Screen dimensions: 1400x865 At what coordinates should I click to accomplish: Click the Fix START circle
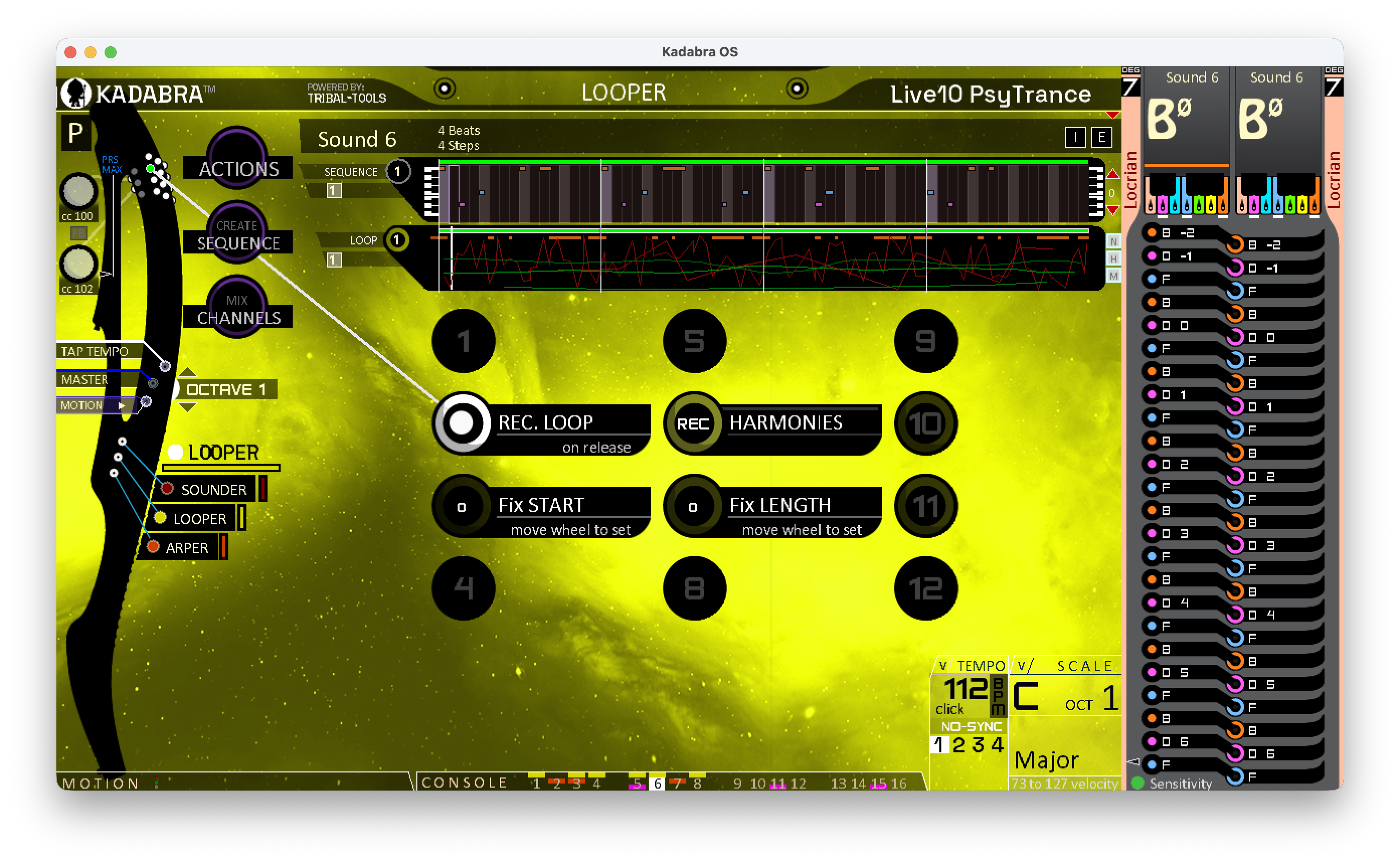click(462, 506)
